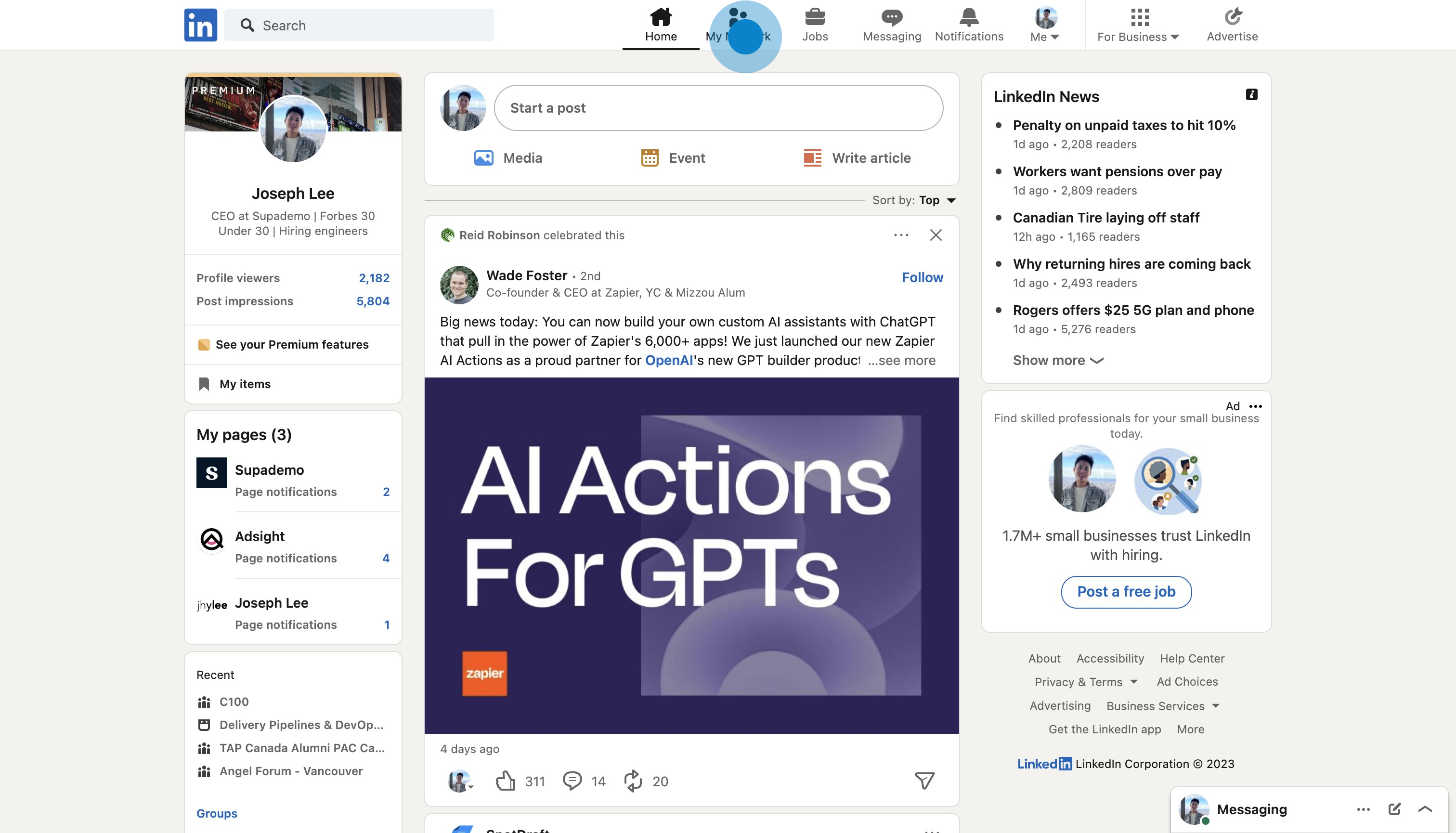Click the Post a free job button

click(x=1126, y=592)
